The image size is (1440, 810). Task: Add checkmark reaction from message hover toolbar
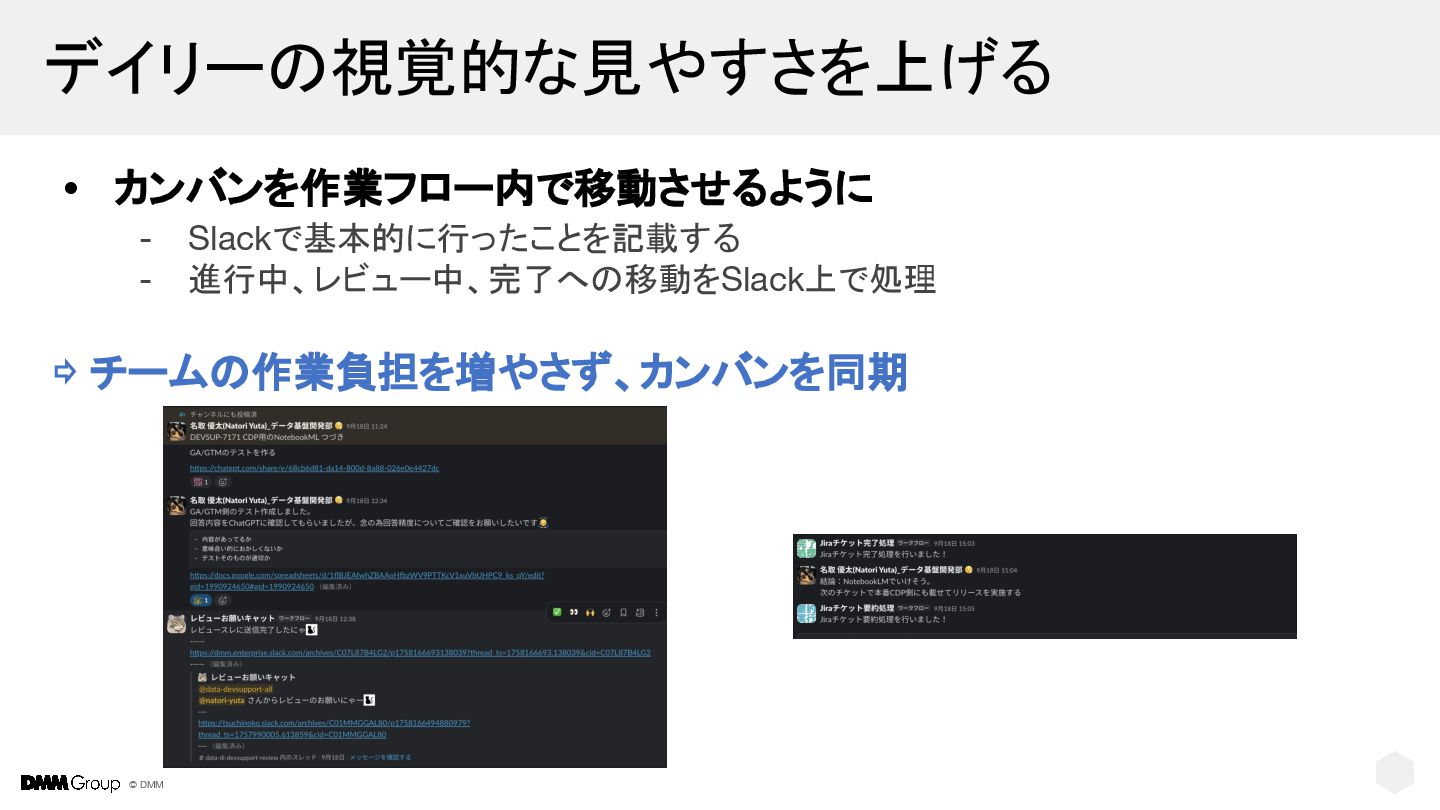[557, 612]
